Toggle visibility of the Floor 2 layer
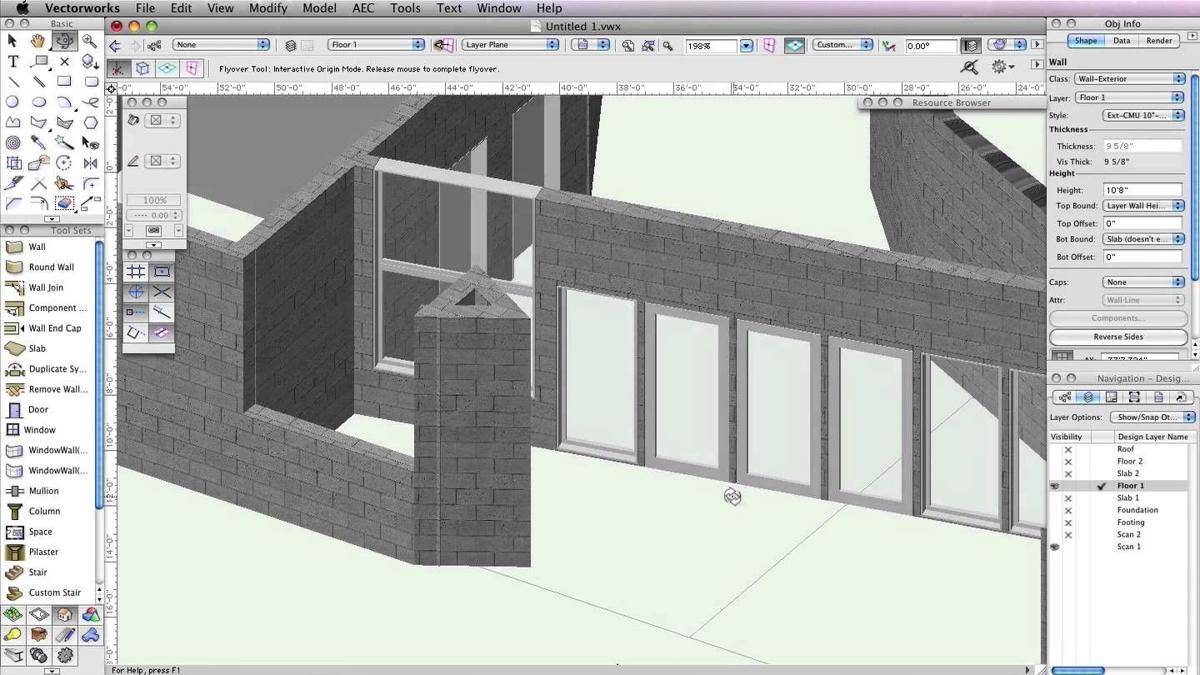1200x675 pixels. point(1068,462)
